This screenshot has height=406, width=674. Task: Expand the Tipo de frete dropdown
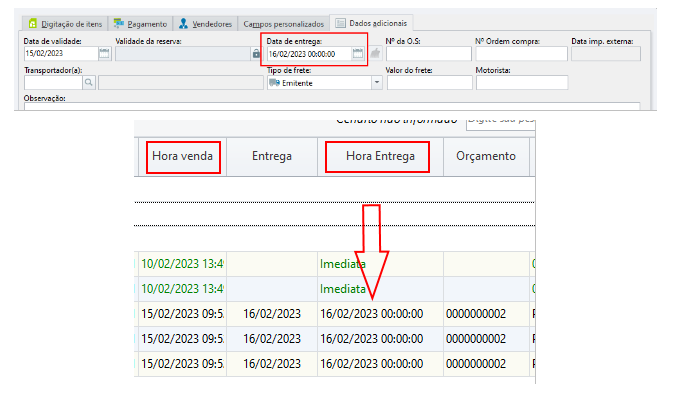click(377, 82)
